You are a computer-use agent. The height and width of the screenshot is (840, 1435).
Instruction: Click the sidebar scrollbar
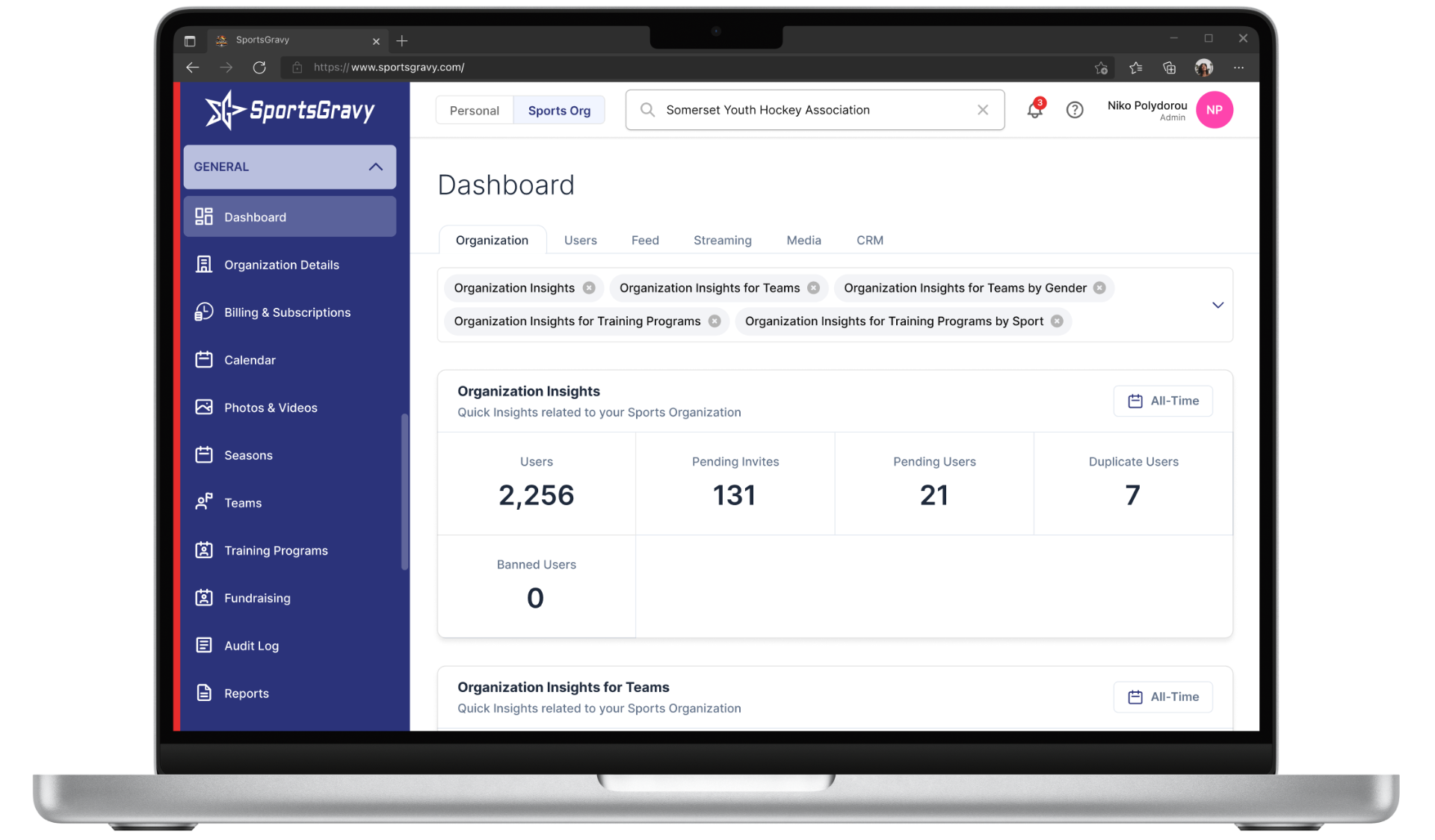(x=404, y=491)
